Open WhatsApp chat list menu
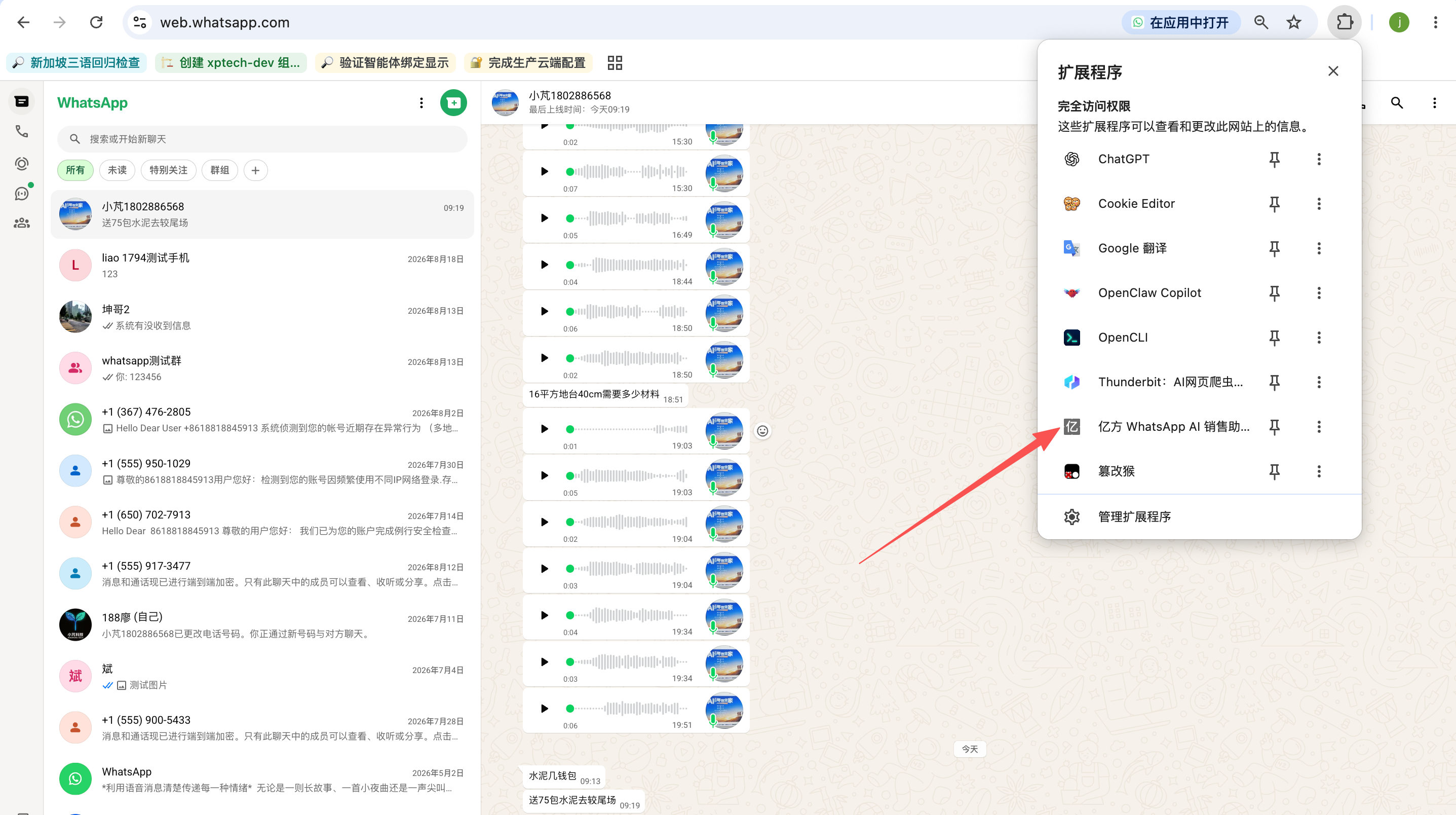 421,103
